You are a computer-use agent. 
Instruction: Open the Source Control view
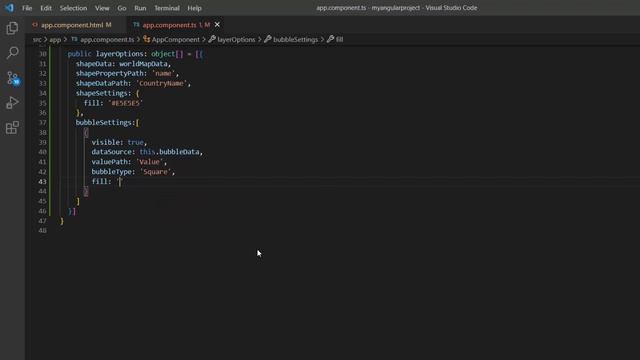(x=12, y=78)
